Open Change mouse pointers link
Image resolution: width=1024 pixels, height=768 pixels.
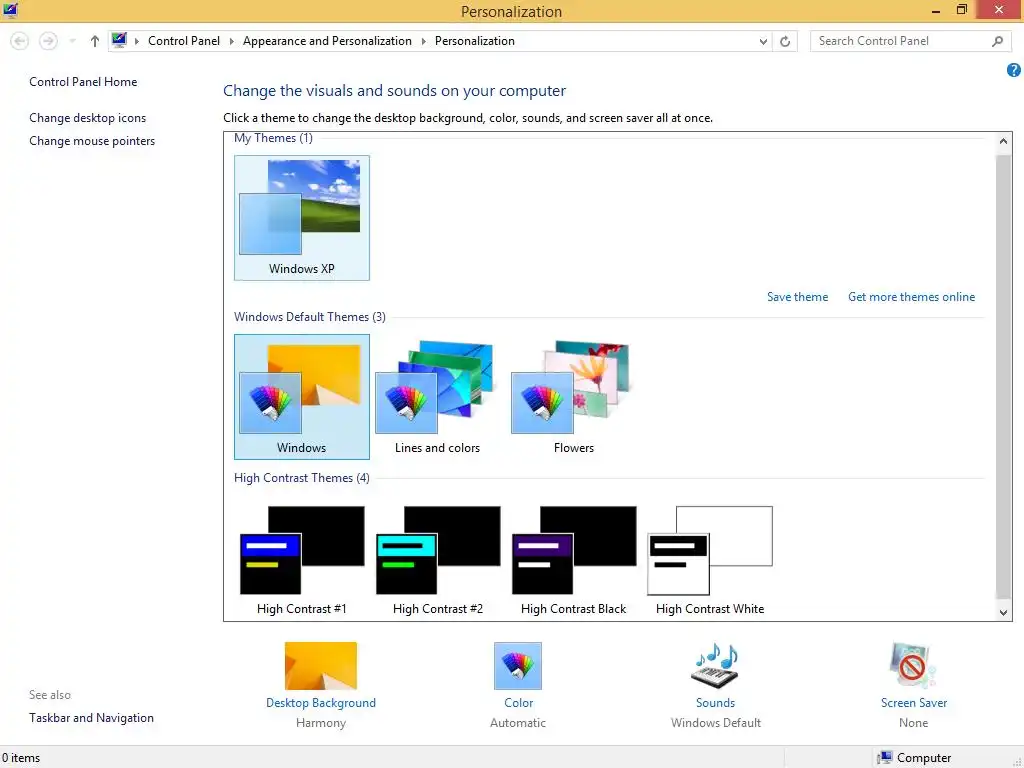(x=92, y=140)
